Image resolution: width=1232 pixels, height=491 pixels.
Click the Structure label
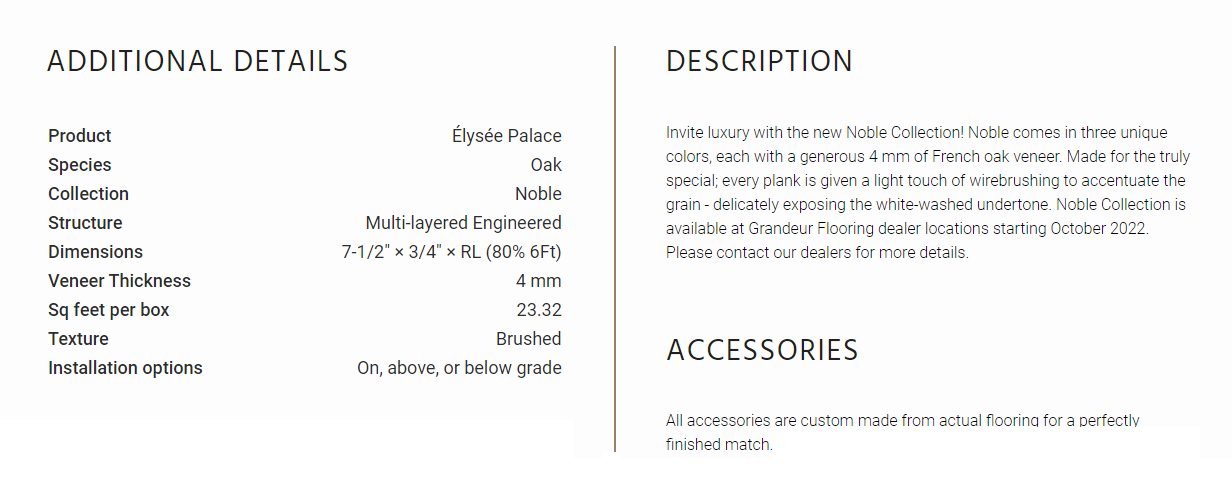coord(85,223)
